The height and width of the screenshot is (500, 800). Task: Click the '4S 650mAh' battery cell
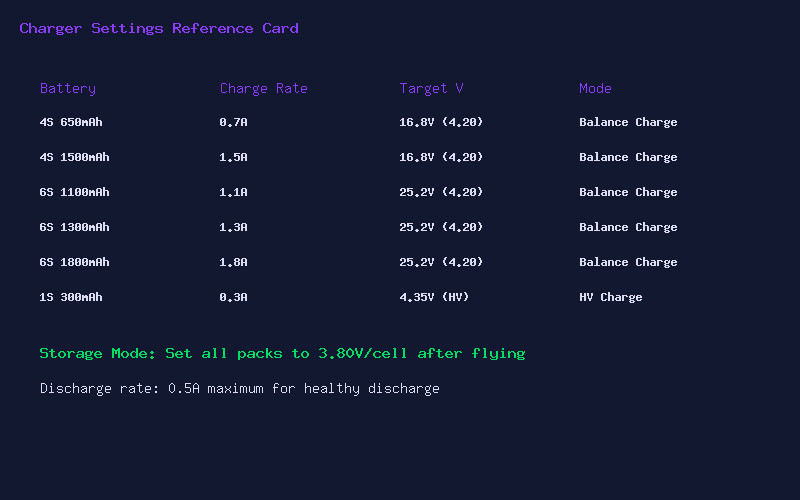click(x=71, y=122)
